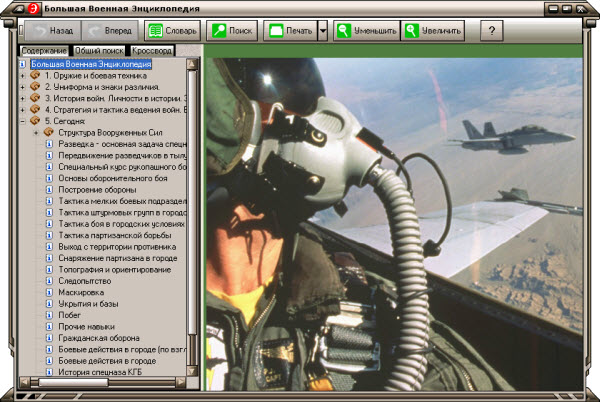This screenshot has height=402, width=600.
Task: Click the Вперед (Forward) navigation button
Action: point(108,31)
